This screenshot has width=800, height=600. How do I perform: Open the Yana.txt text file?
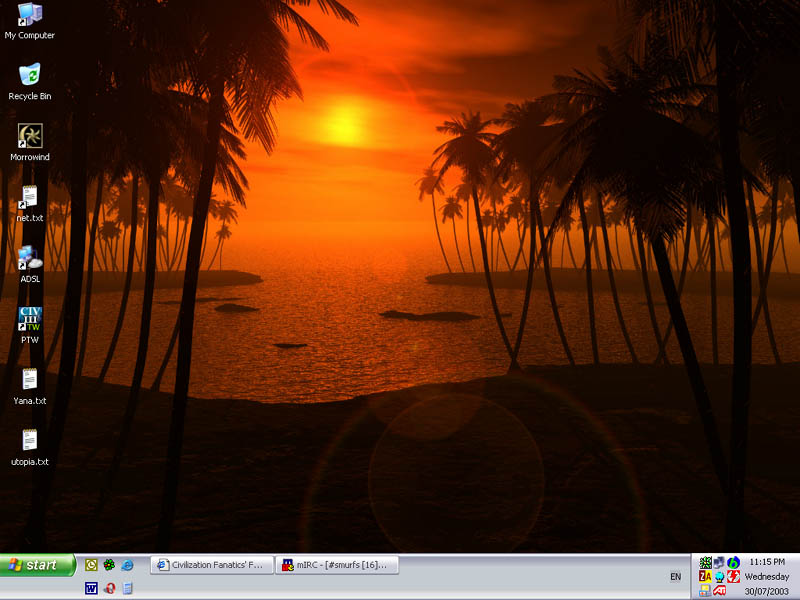point(30,380)
